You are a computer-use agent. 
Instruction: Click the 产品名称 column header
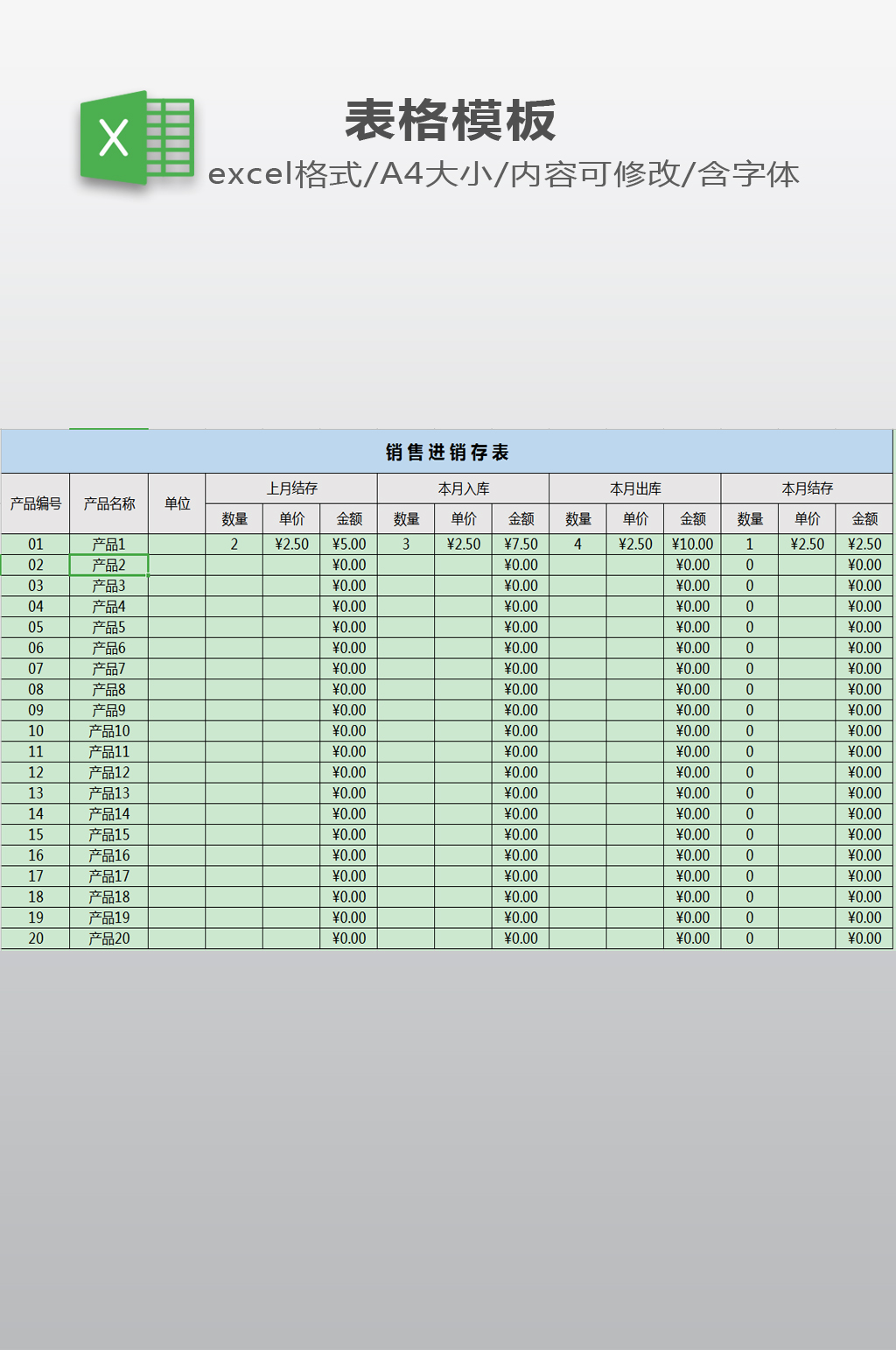[x=109, y=503]
